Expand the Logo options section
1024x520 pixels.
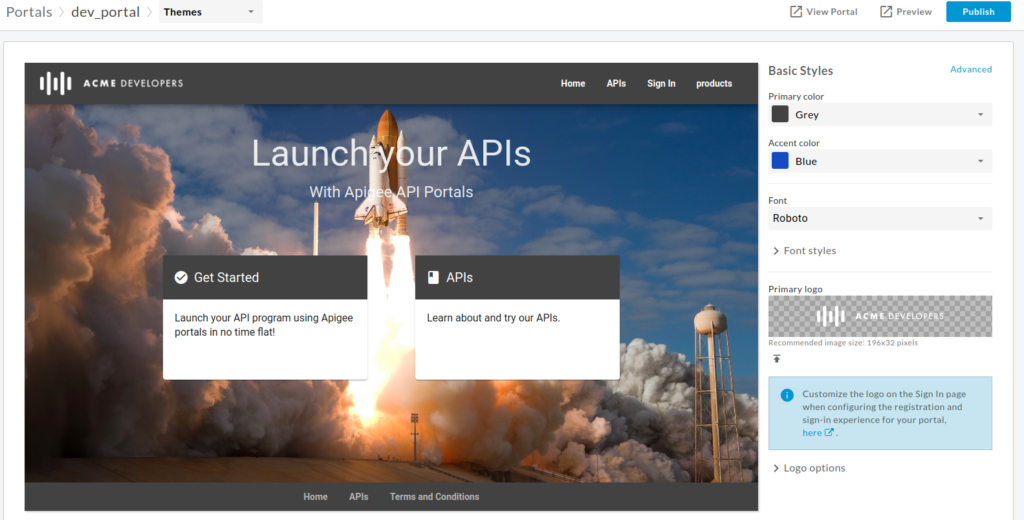click(808, 468)
